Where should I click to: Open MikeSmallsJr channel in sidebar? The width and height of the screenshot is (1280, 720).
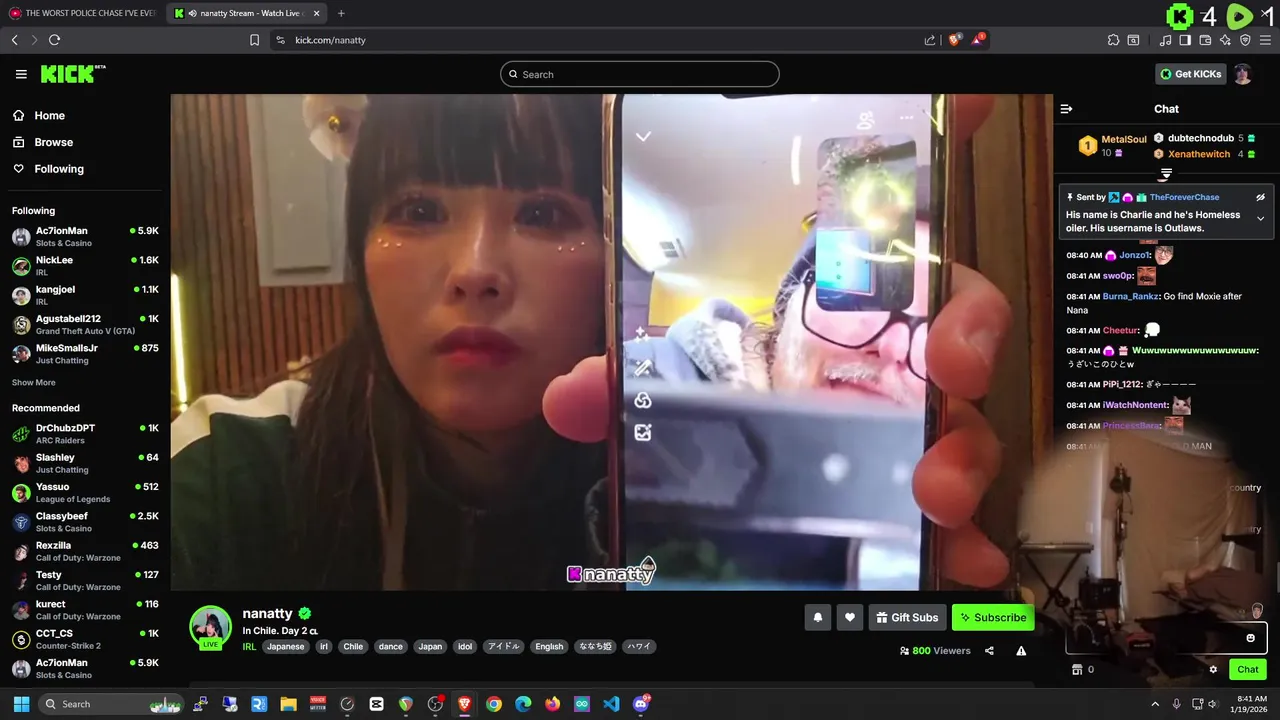click(85, 353)
